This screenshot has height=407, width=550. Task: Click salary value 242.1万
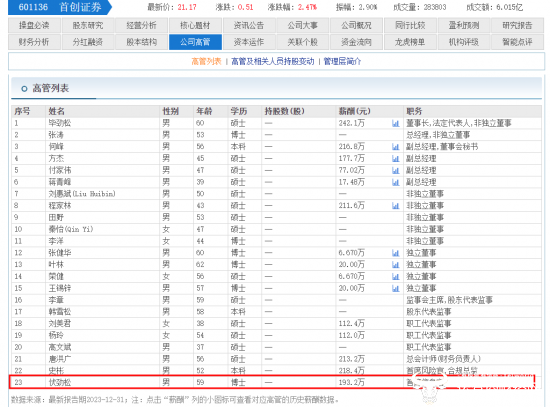click(x=351, y=123)
